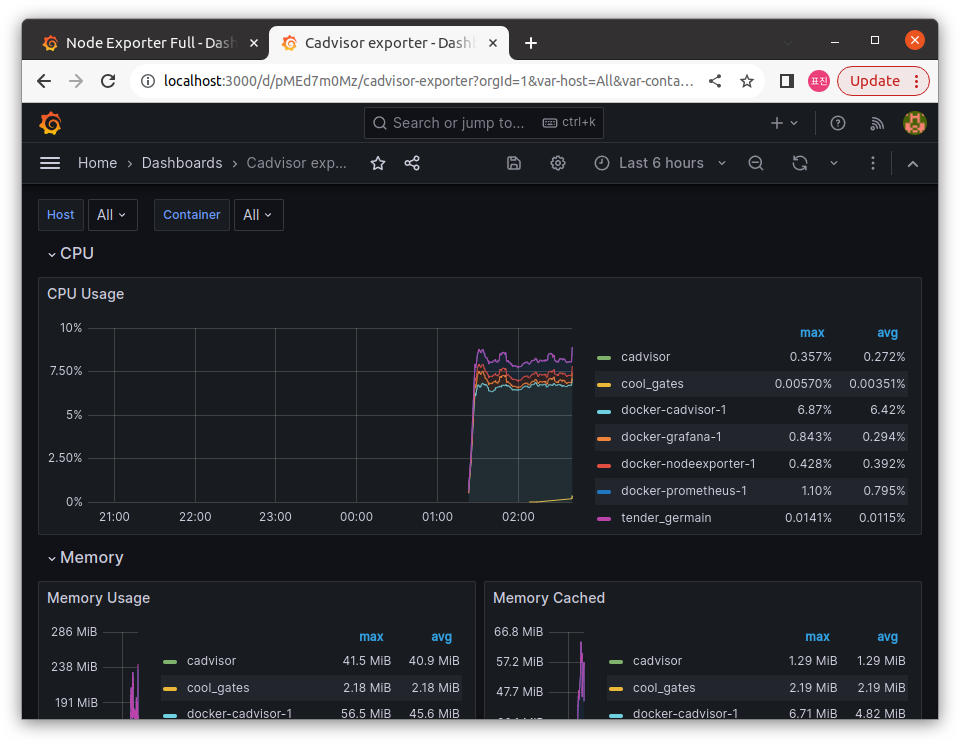Click green cadvisor color swatch in CPU legend
The width and height of the screenshot is (960, 744).
point(604,358)
